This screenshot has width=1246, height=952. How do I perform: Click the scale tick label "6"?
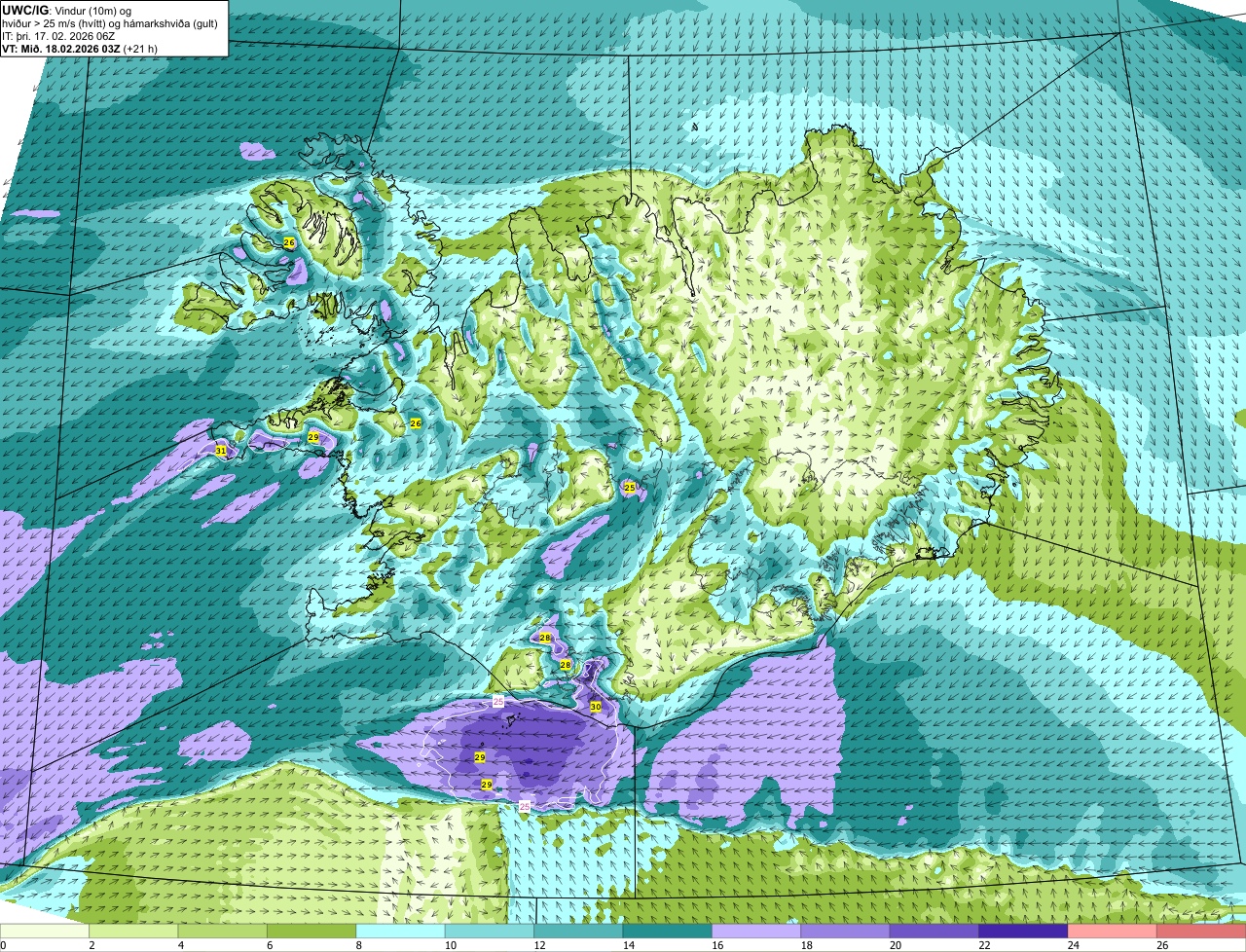270,945
